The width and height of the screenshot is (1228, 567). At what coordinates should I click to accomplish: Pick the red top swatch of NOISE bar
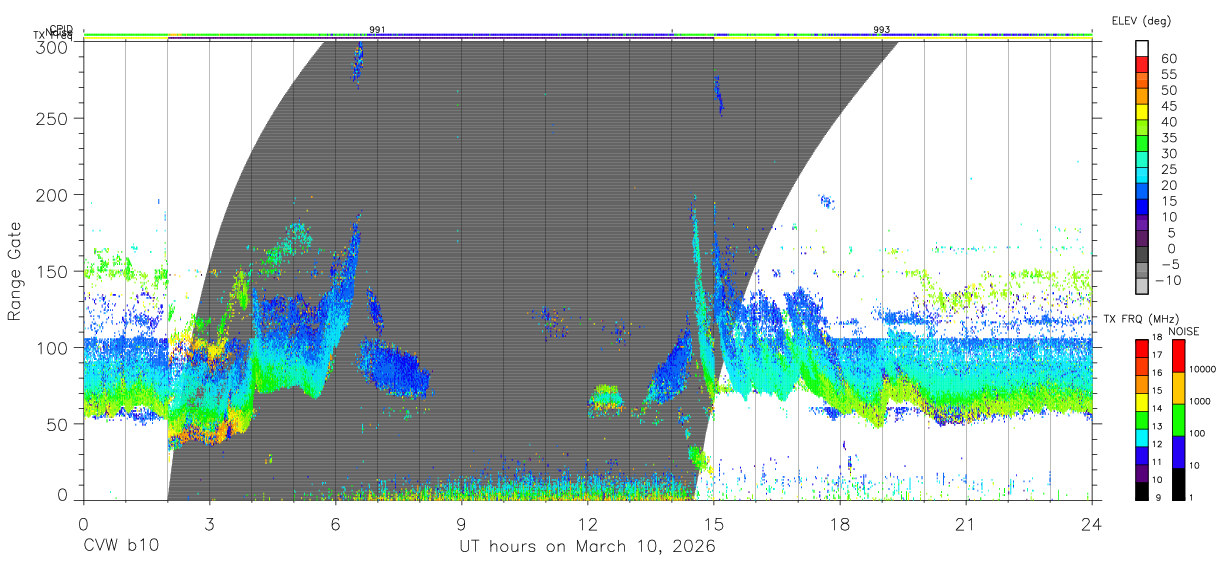1178,354
